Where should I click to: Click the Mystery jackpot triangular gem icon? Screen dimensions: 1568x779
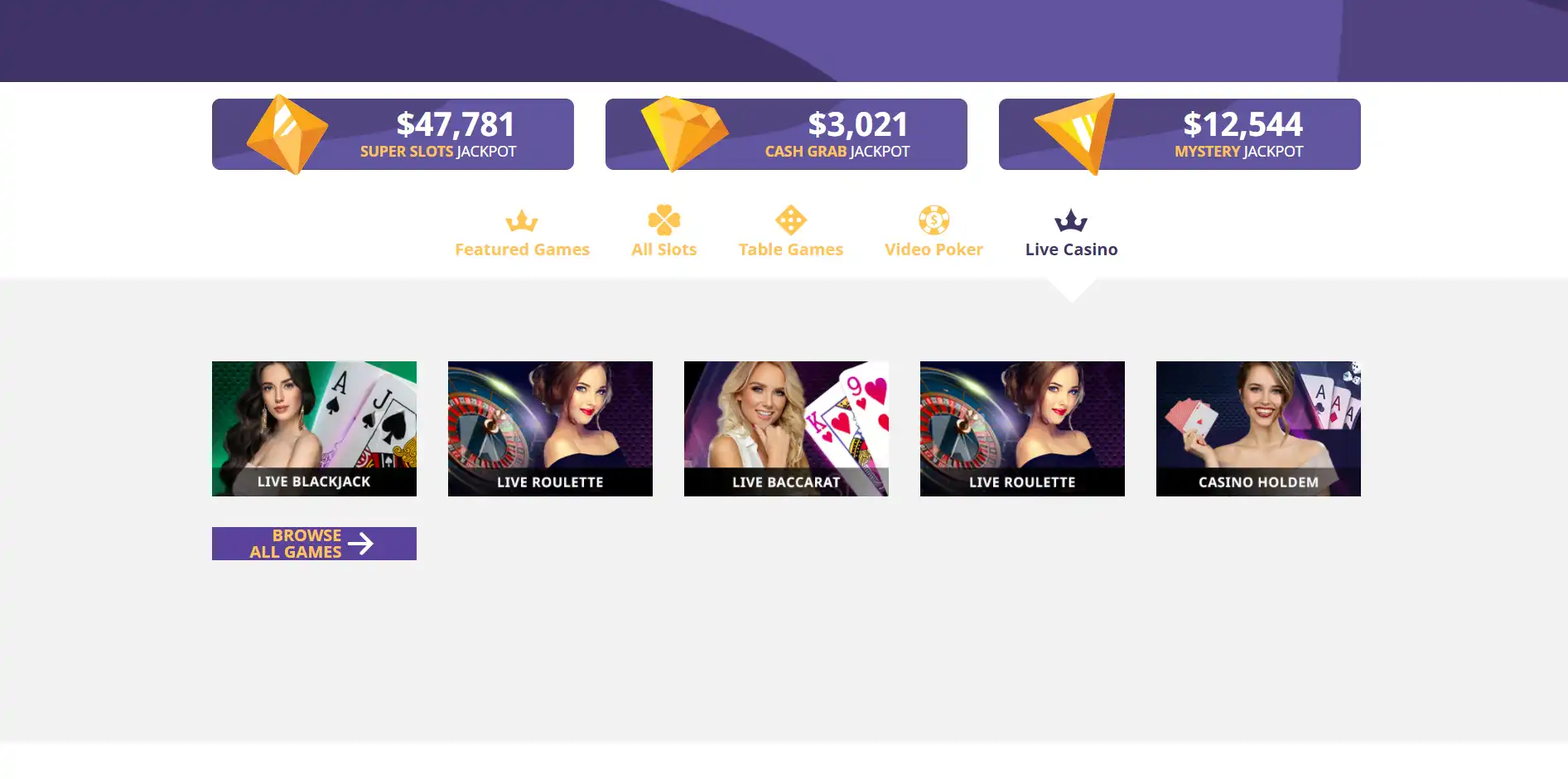pos(1075,133)
